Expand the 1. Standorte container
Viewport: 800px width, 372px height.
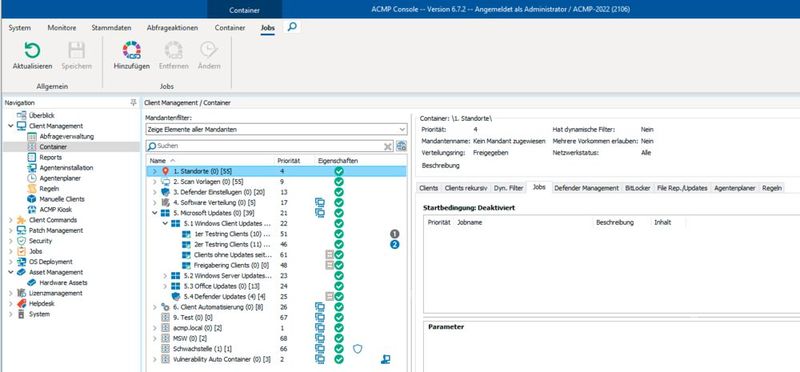point(155,171)
